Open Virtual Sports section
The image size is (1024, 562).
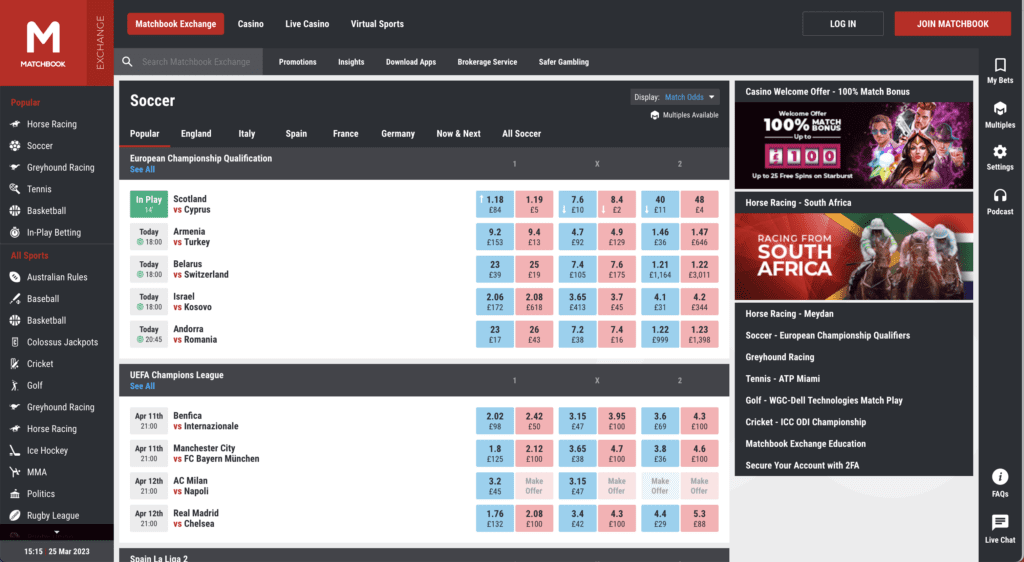[377, 23]
